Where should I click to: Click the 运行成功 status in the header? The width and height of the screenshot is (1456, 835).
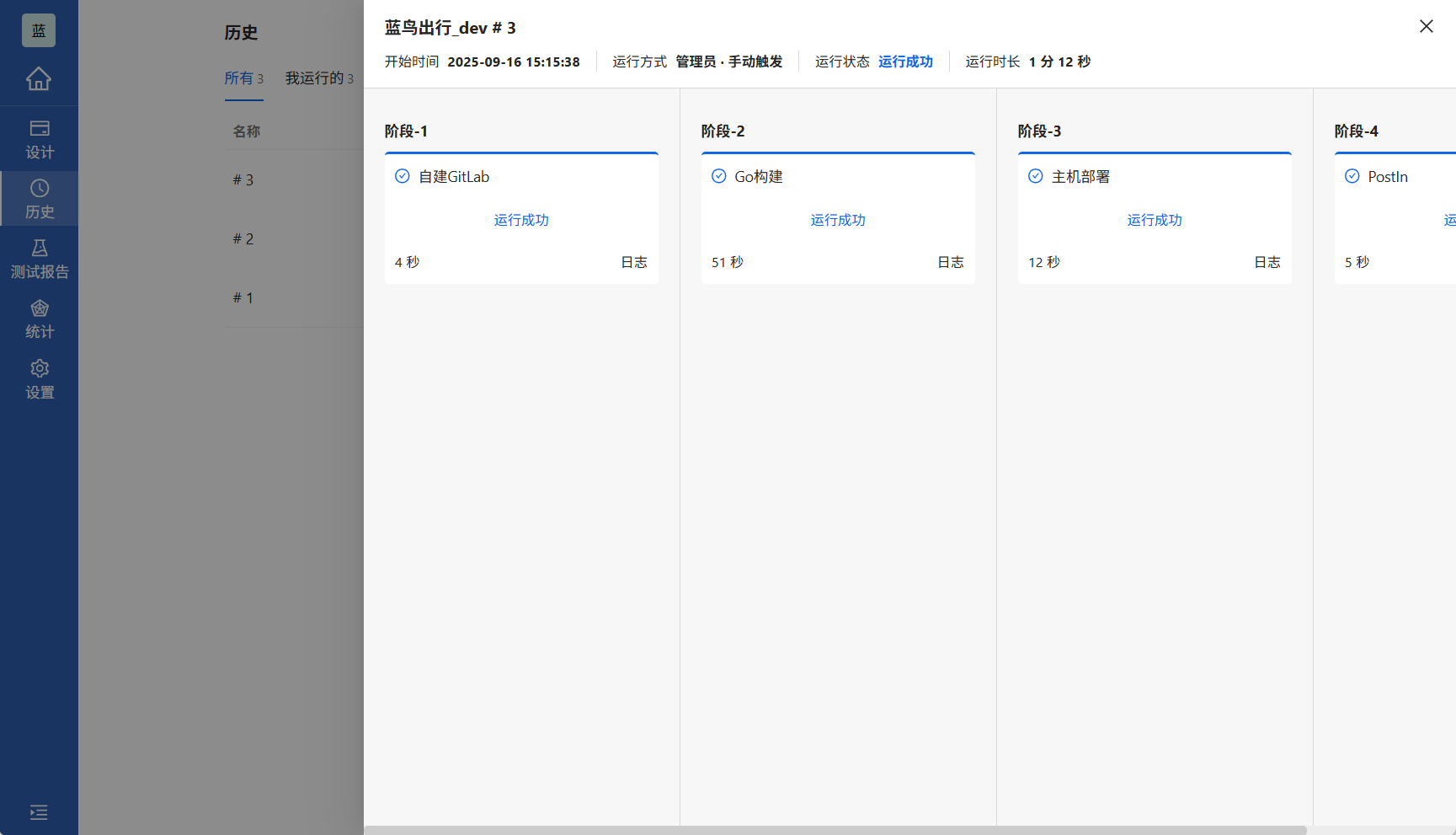pos(905,62)
